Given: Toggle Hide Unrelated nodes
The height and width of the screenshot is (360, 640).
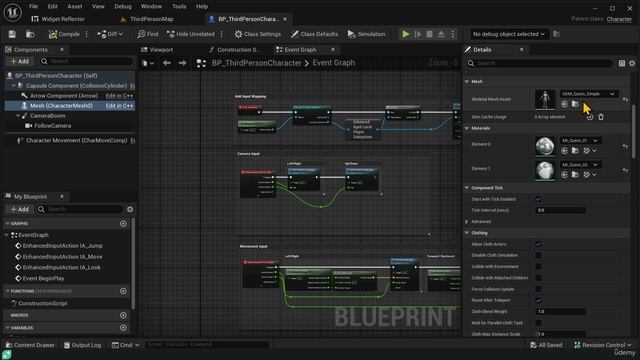Looking at the screenshot, I should [191, 34].
